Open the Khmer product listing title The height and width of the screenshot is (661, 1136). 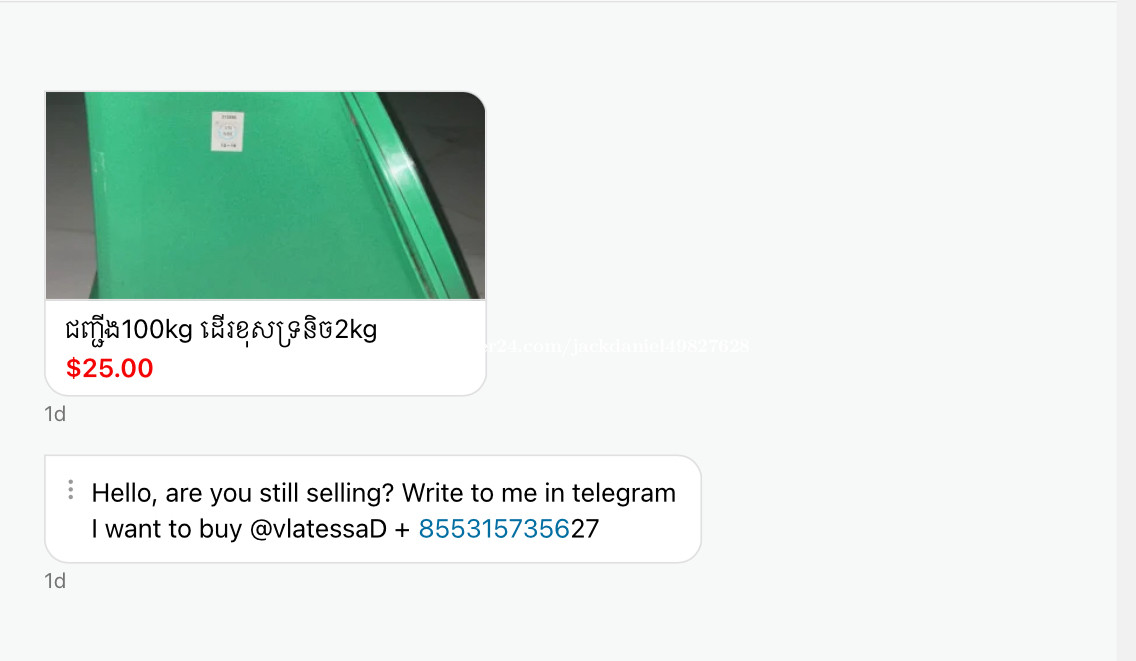click(221, 330)
